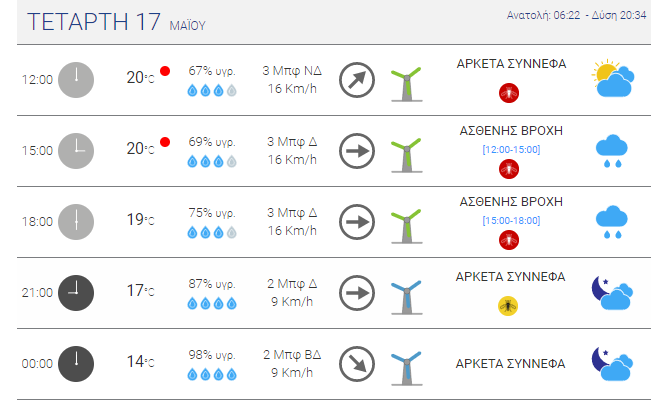Click the ΤΕΤΑΡΤΗ 17 date heading

pos(94,22)
